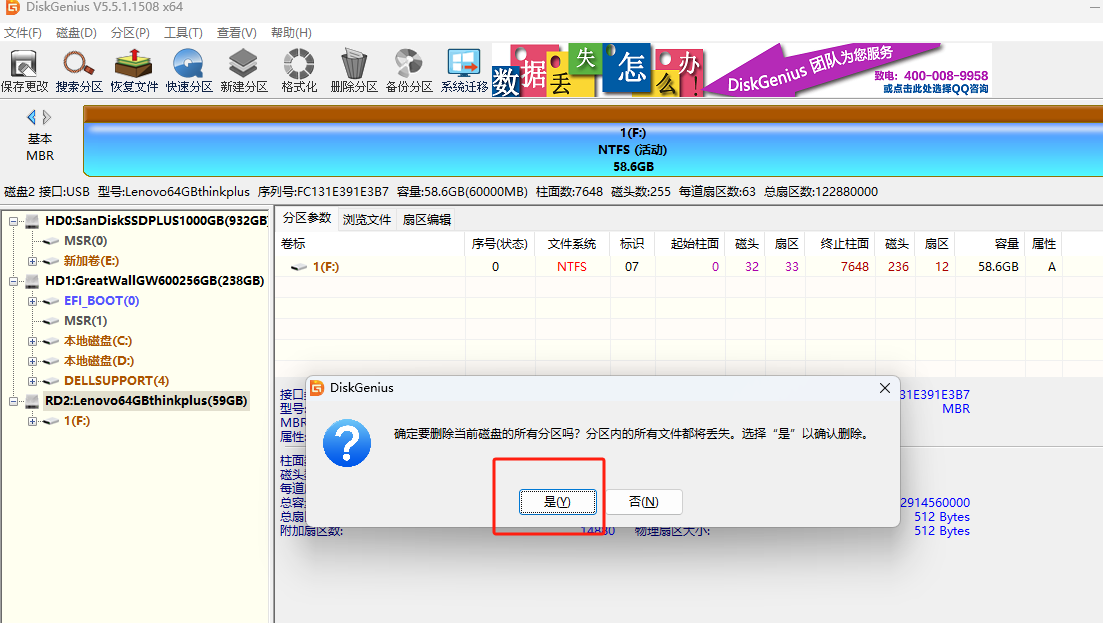Open the 工具(T) menu

[x=183, y=33]
